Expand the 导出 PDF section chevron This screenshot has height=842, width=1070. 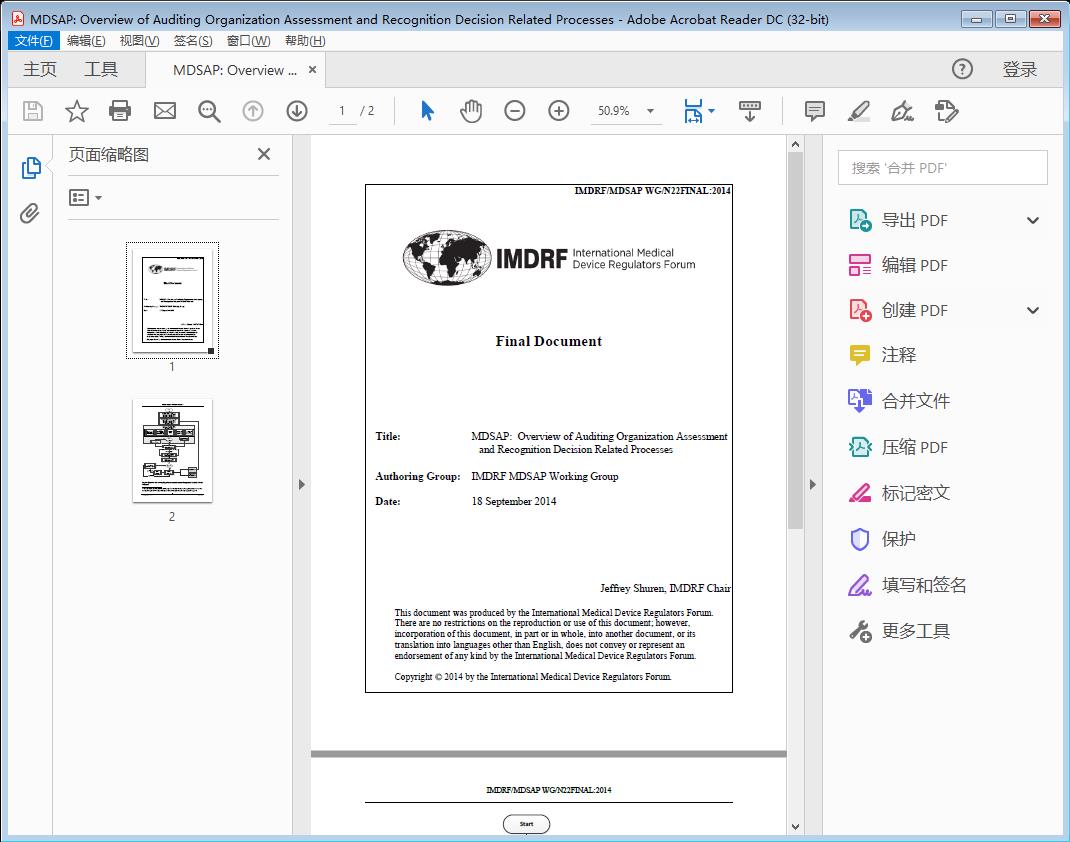[x=1032, y=219]
